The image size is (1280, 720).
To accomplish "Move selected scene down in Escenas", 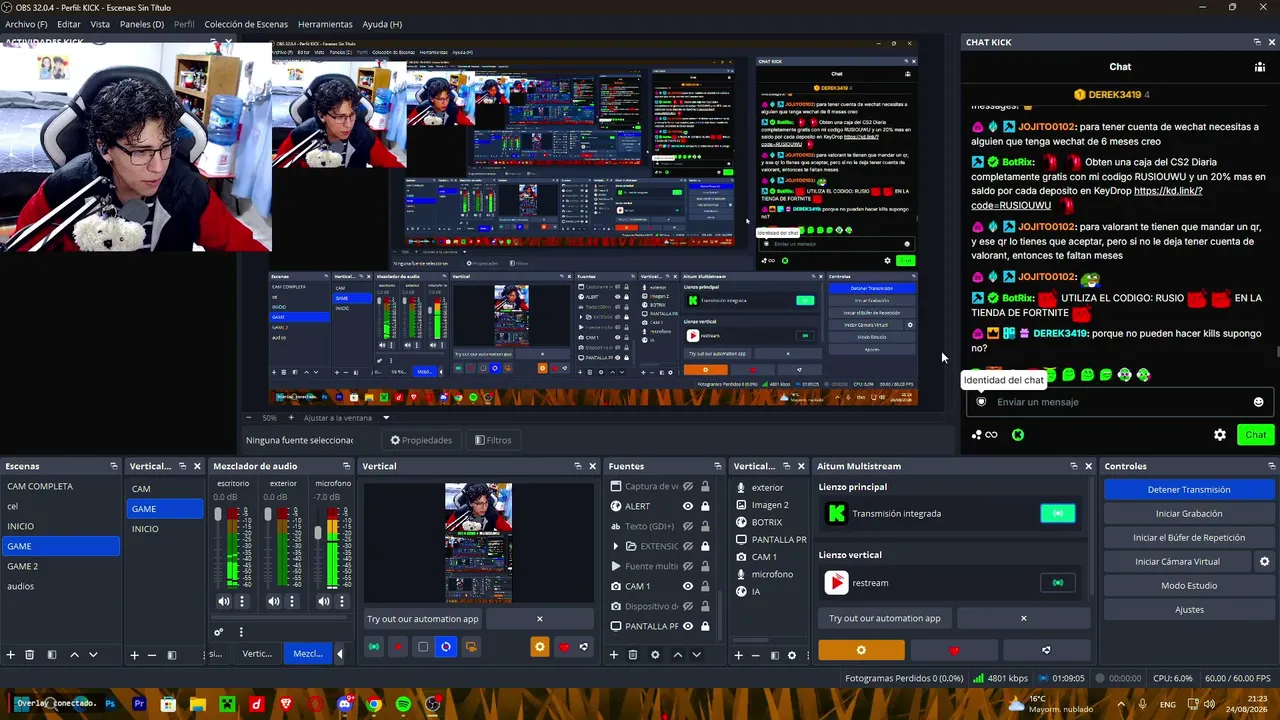I will 93,655.
